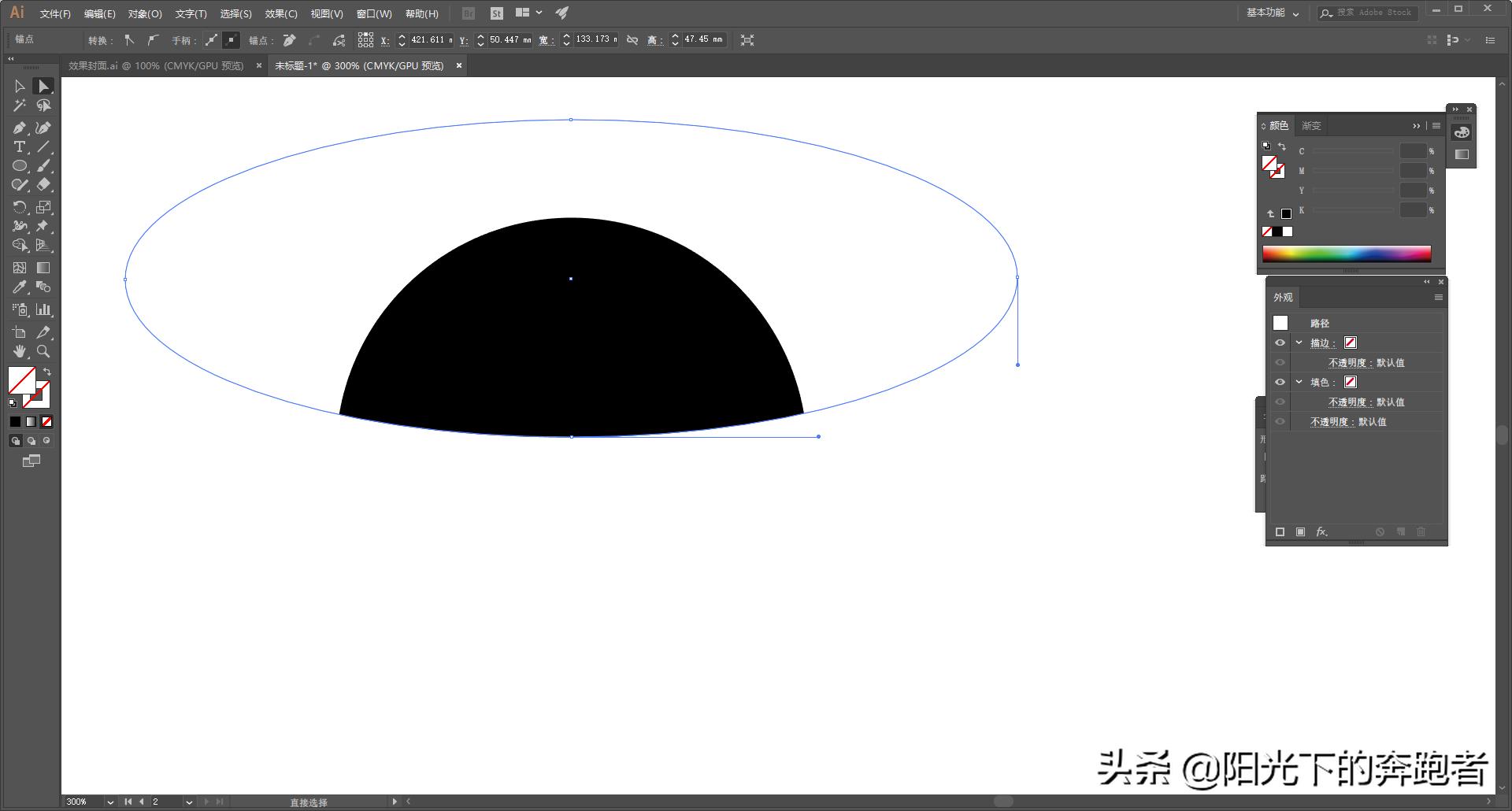Choose the reference point locator grid

pyautogui.click(x=365, y=39)
